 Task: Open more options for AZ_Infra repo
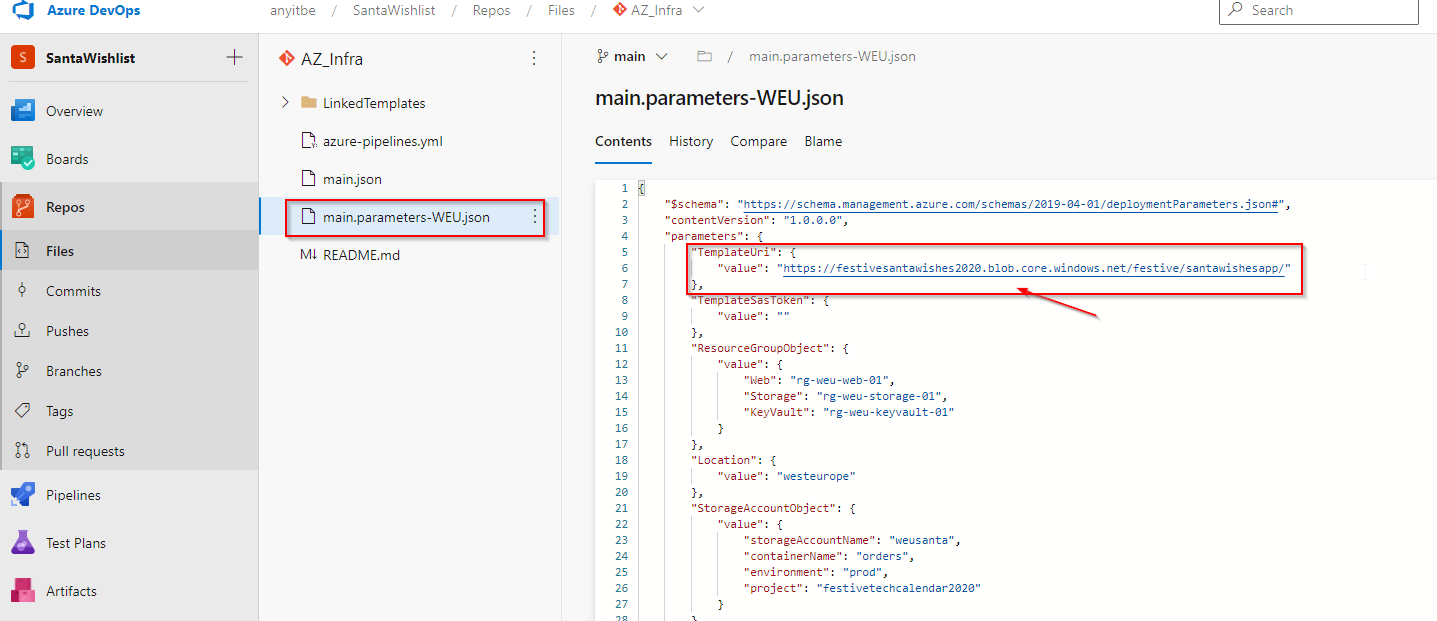pos(534,59)
